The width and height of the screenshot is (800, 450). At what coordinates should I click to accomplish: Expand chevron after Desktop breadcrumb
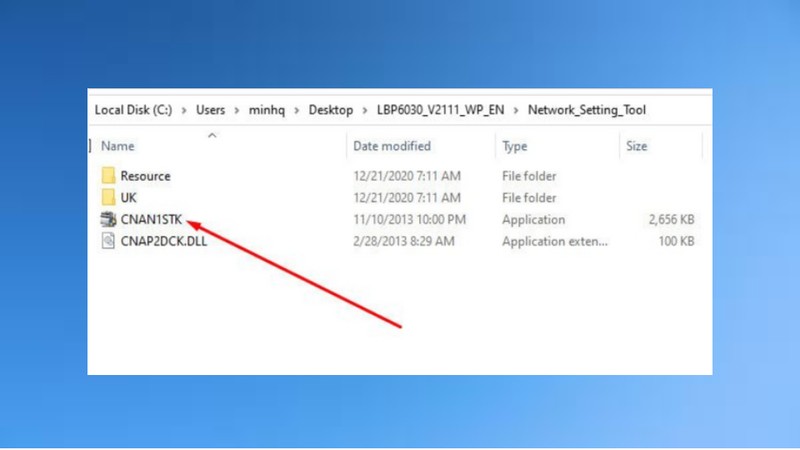coord(365,110)
